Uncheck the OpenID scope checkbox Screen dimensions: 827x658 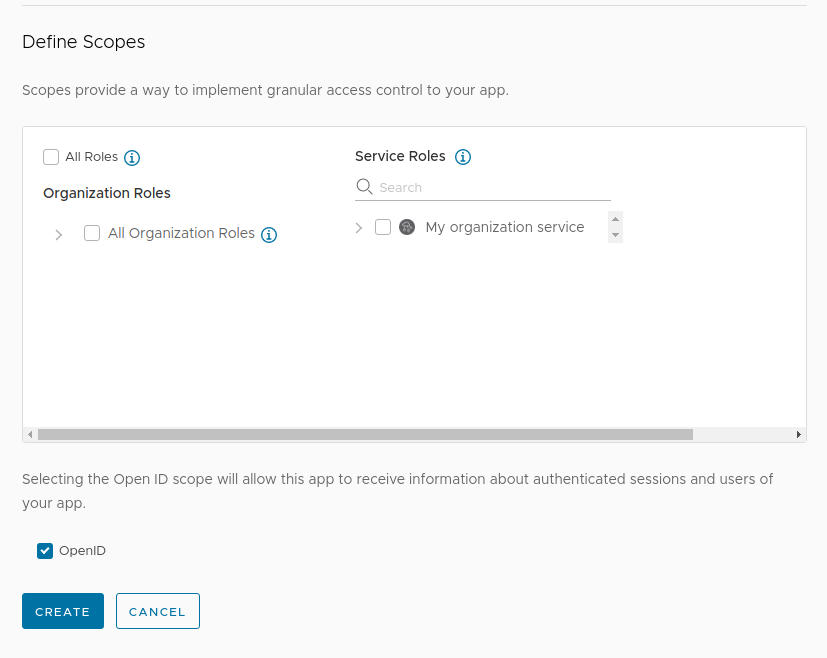pyautogui.click(x=44, y=550)
